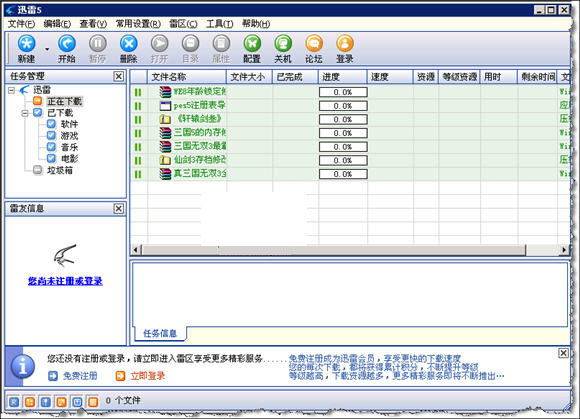The height and width of the screenshot is (419, 580).
Task: Click the 开始 (Start) toolbar icon
Action: click(67, 49)
